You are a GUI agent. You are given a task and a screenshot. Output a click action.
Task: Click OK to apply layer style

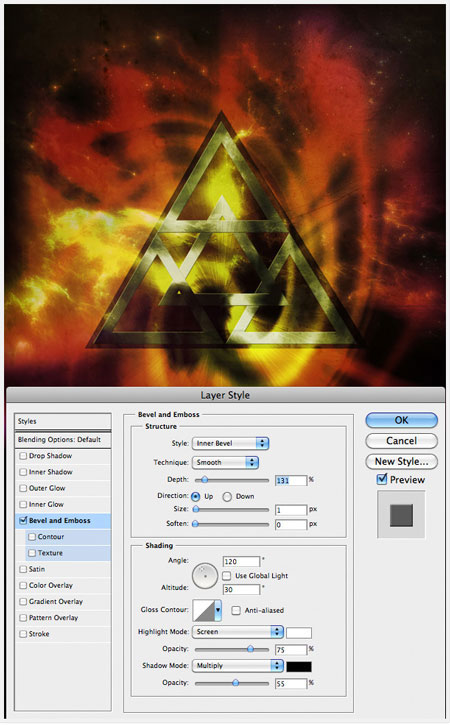pyautogui.click(x=401, y=420)
